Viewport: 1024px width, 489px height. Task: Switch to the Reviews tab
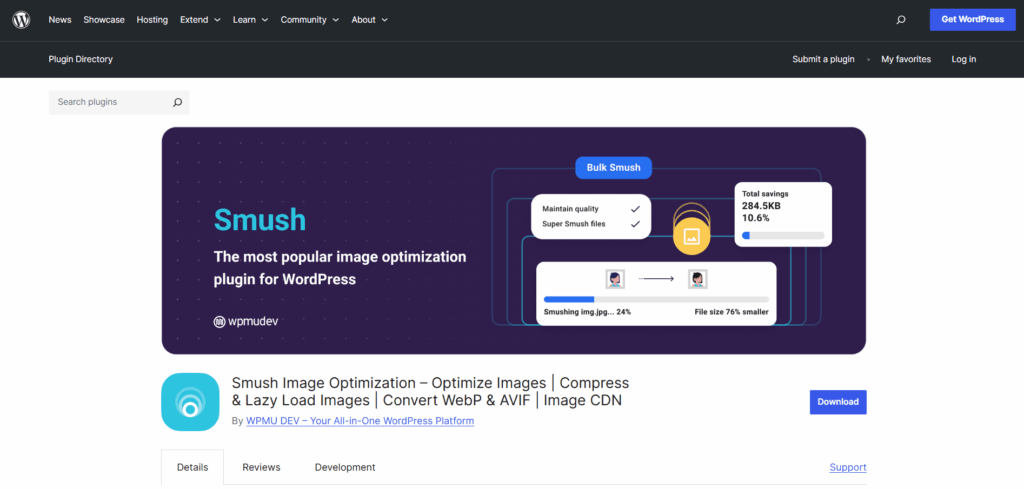coord(261,467)
